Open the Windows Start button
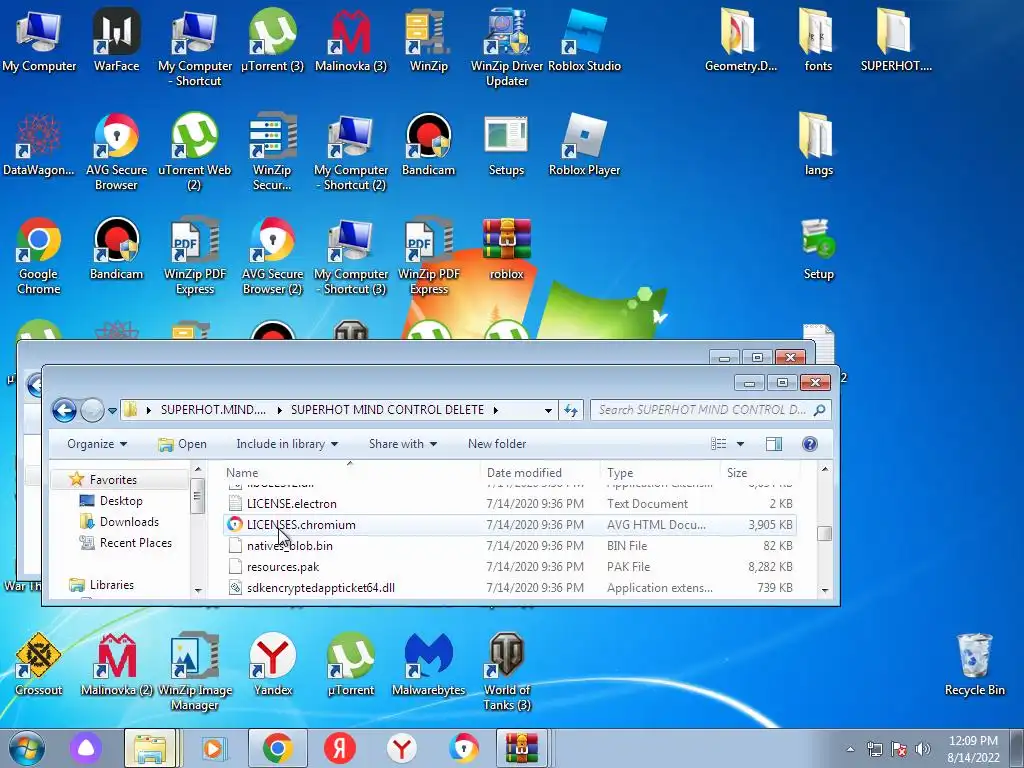The width and height of the screenshot is (1024, 768). [26, 748]
